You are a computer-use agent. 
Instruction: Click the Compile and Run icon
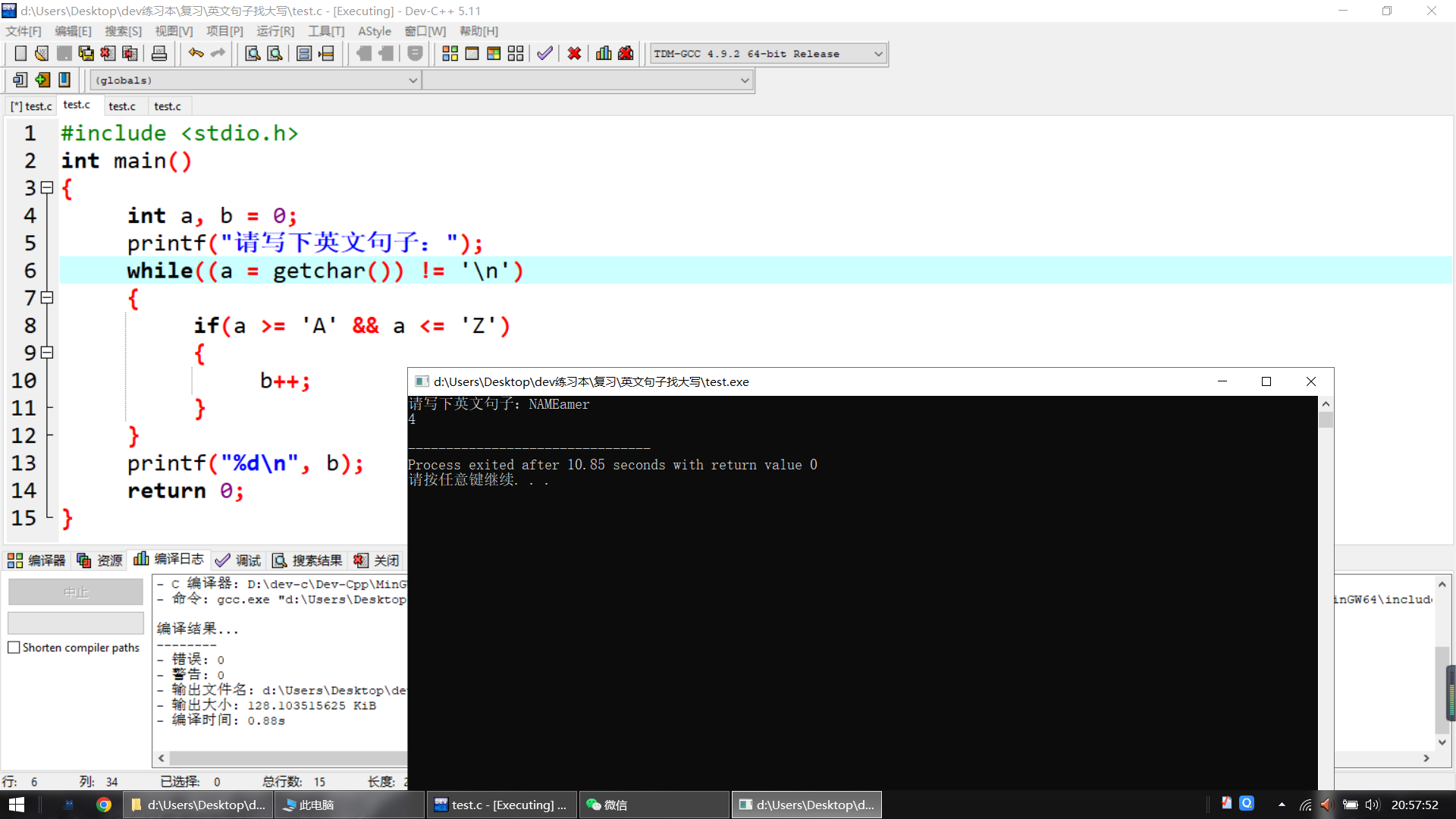click(x=494, y=53)
